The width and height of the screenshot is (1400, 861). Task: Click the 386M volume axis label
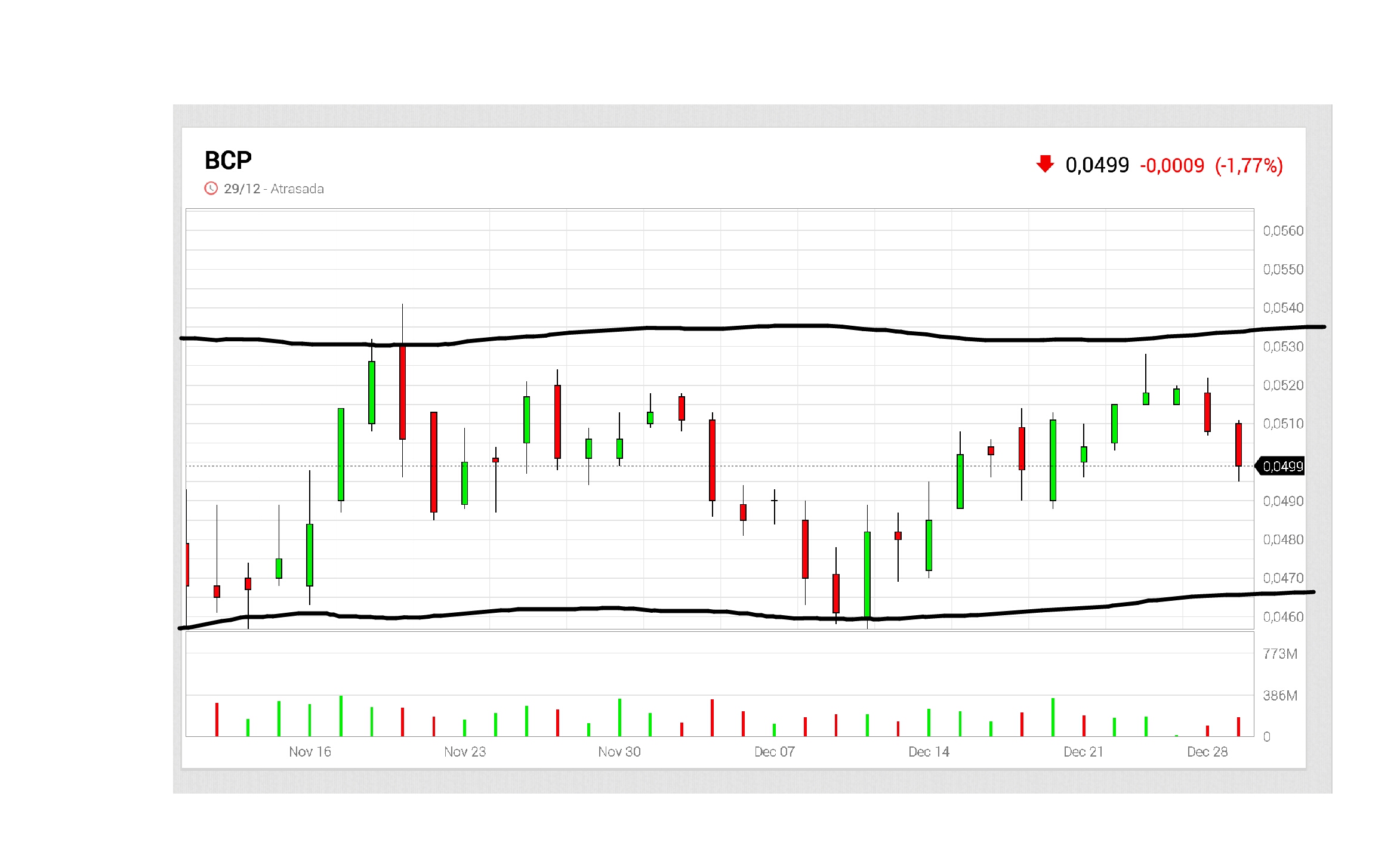1280,696
